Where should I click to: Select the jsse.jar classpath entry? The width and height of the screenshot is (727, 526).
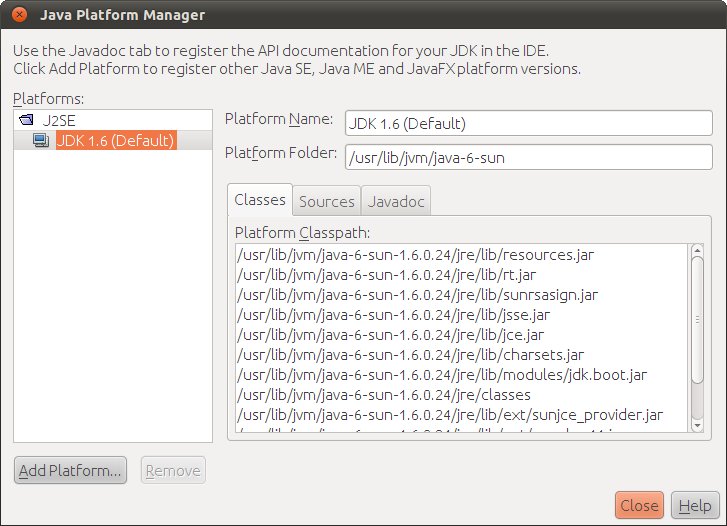[x=461, y=314]
